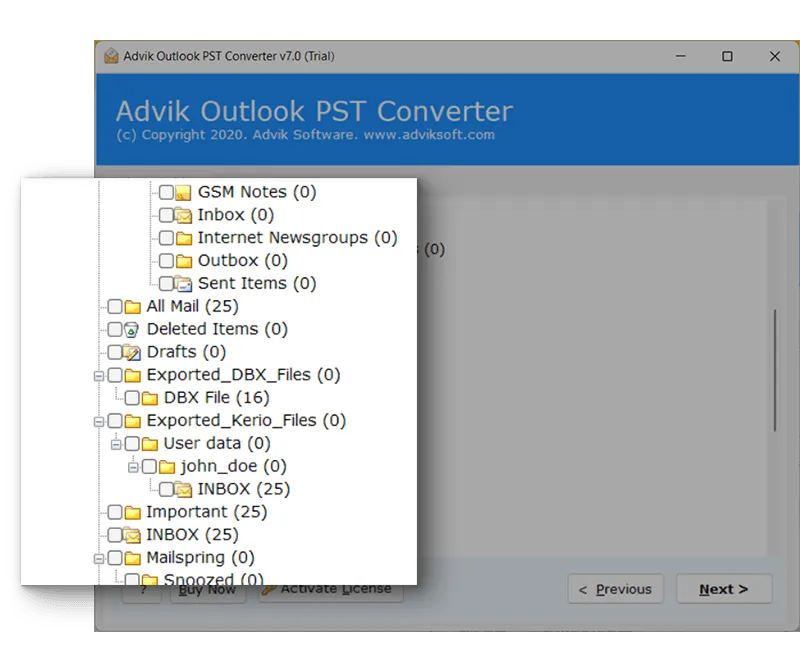
Task: Click the Important folder icon
Action: (x=132, y=513)
